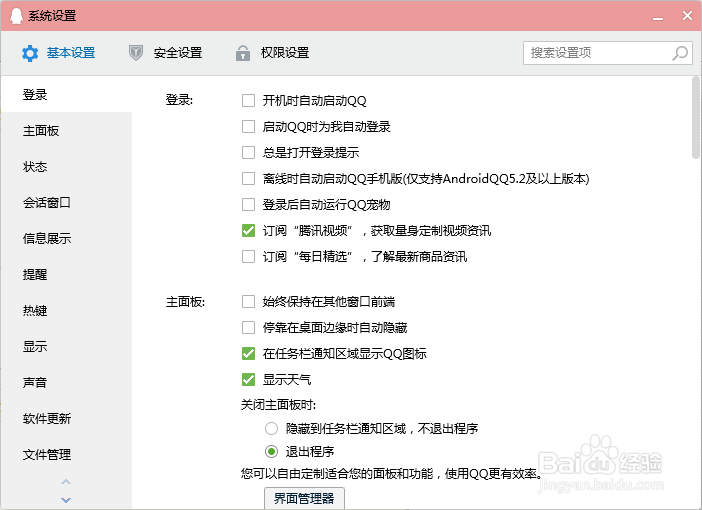Click the shield icon for 安全设置
Screen dimensions: 702x510
[136, 53]
